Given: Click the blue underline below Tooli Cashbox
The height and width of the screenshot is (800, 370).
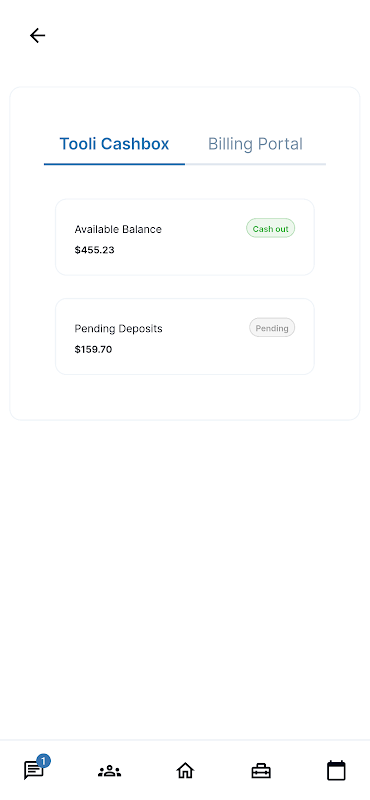Looking at the screenshot, I should click(x=114, y=164).
